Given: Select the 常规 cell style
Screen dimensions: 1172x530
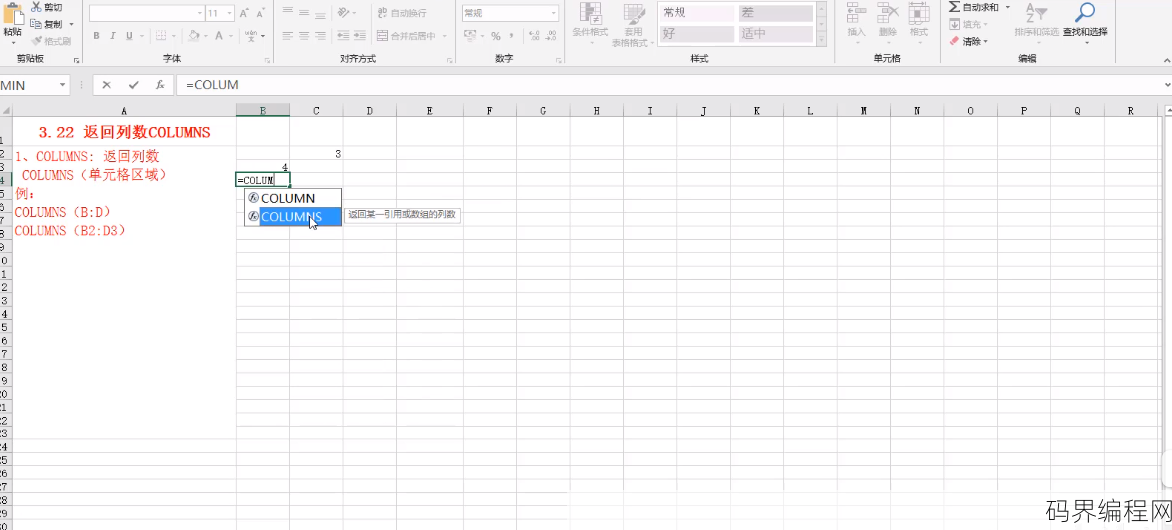Looking at the screenshot, I should point(697,13).
